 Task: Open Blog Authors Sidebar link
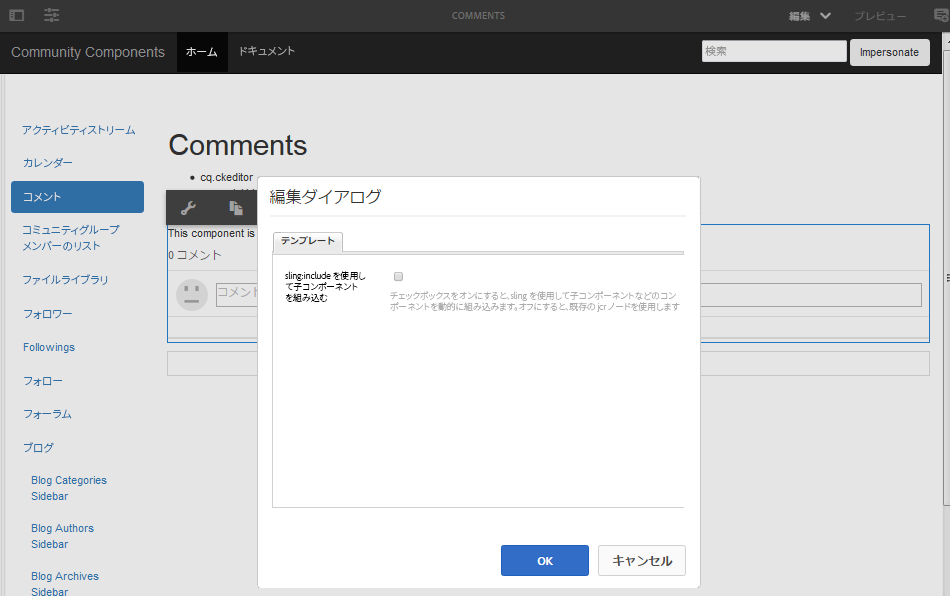62,536
